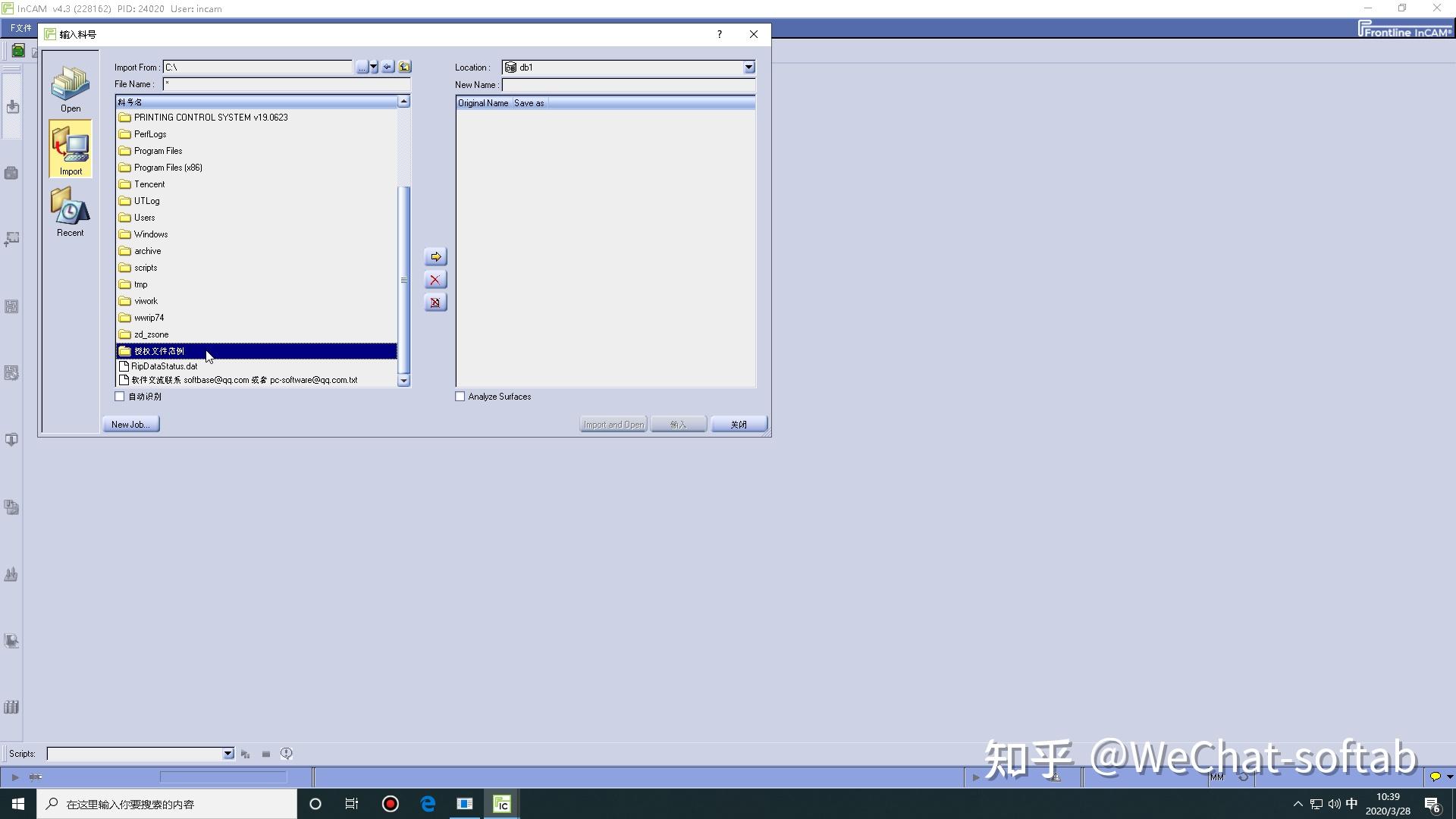The height and width of the screenshot is (819, 1456).
Task: Open the Recent jobs icon
Action: [x=70, y=209]
